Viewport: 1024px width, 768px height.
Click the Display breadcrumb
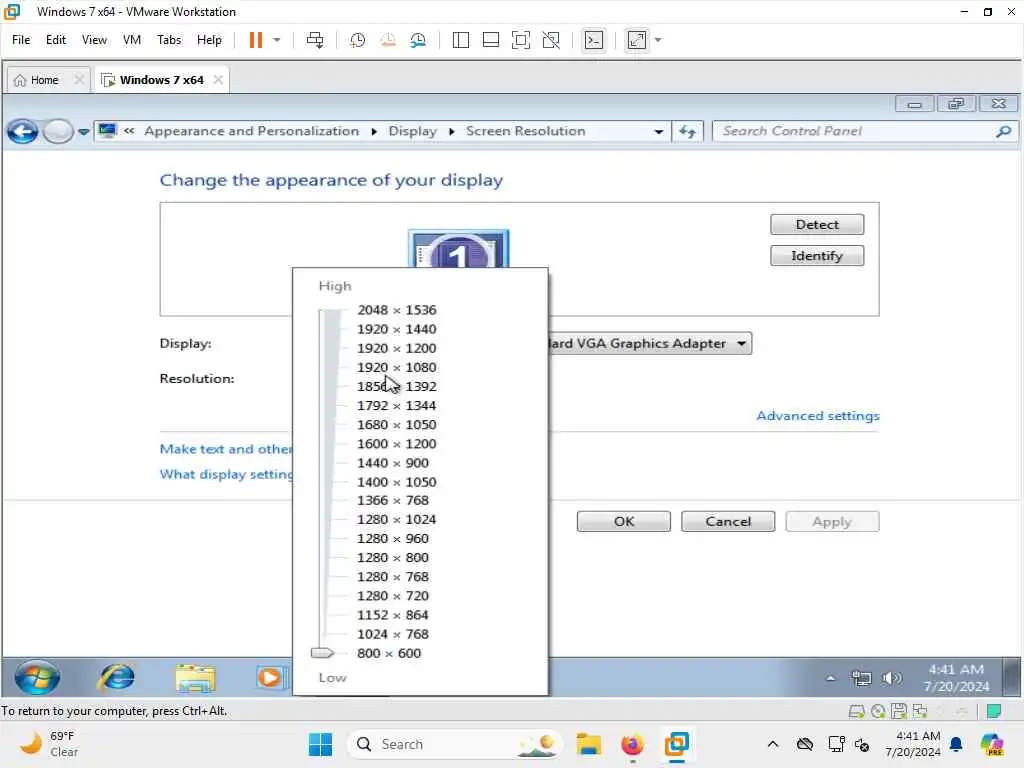pos(412,131)
